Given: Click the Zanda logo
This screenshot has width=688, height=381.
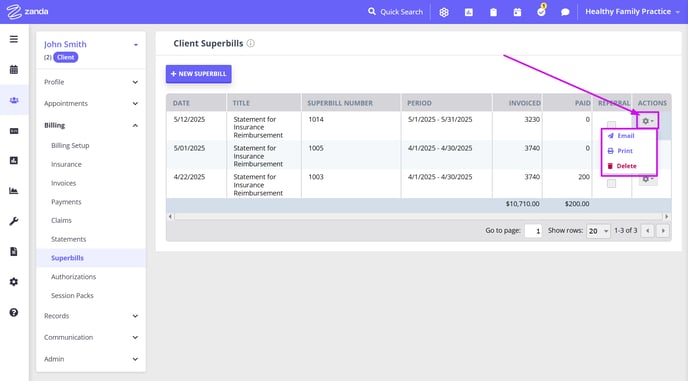Looking at the screenshot, I should click(x=27, y=11).
